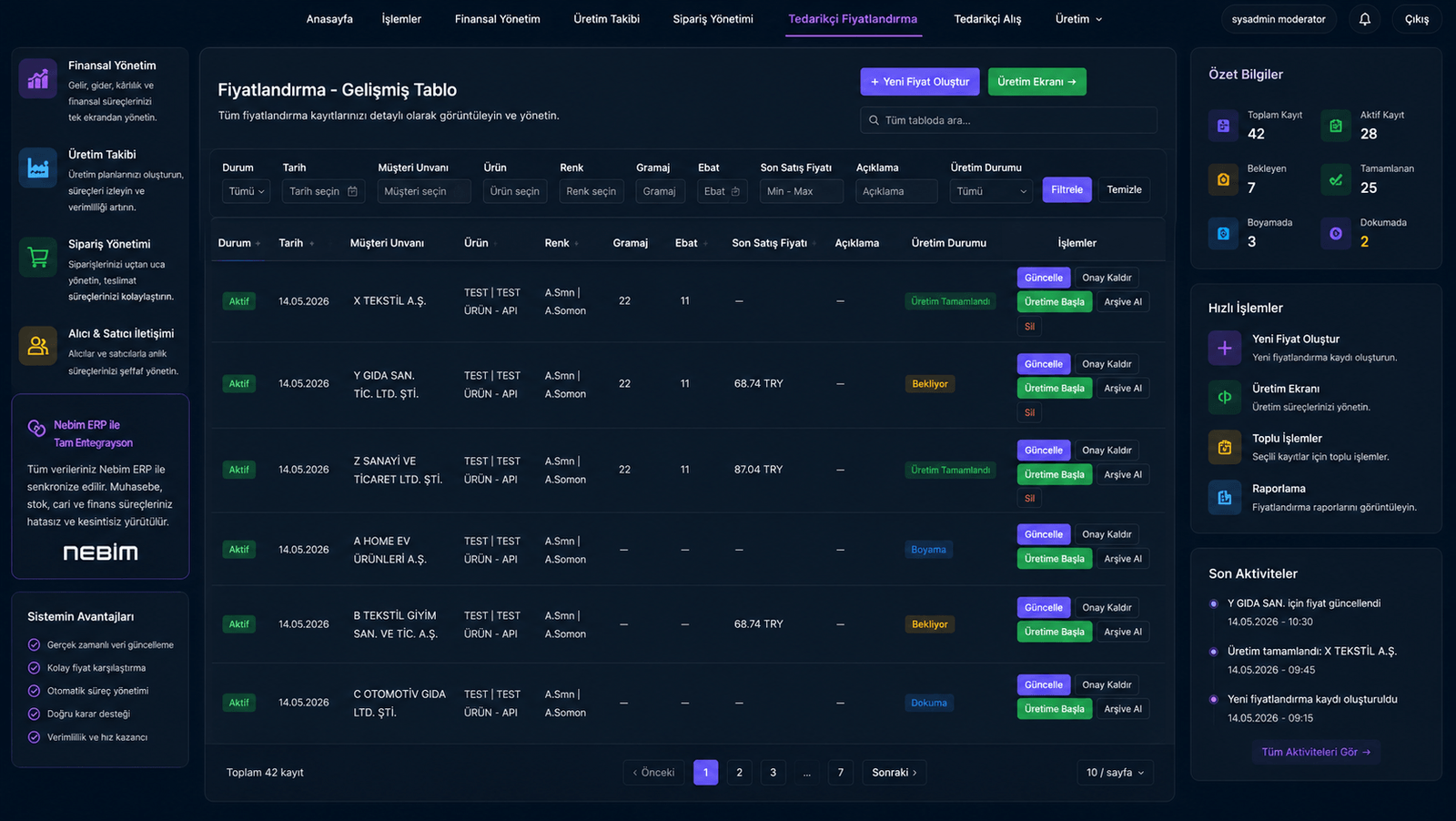Click the Bekleyen summary icon
1456x821 pixels.
(x=1223, y=180)
